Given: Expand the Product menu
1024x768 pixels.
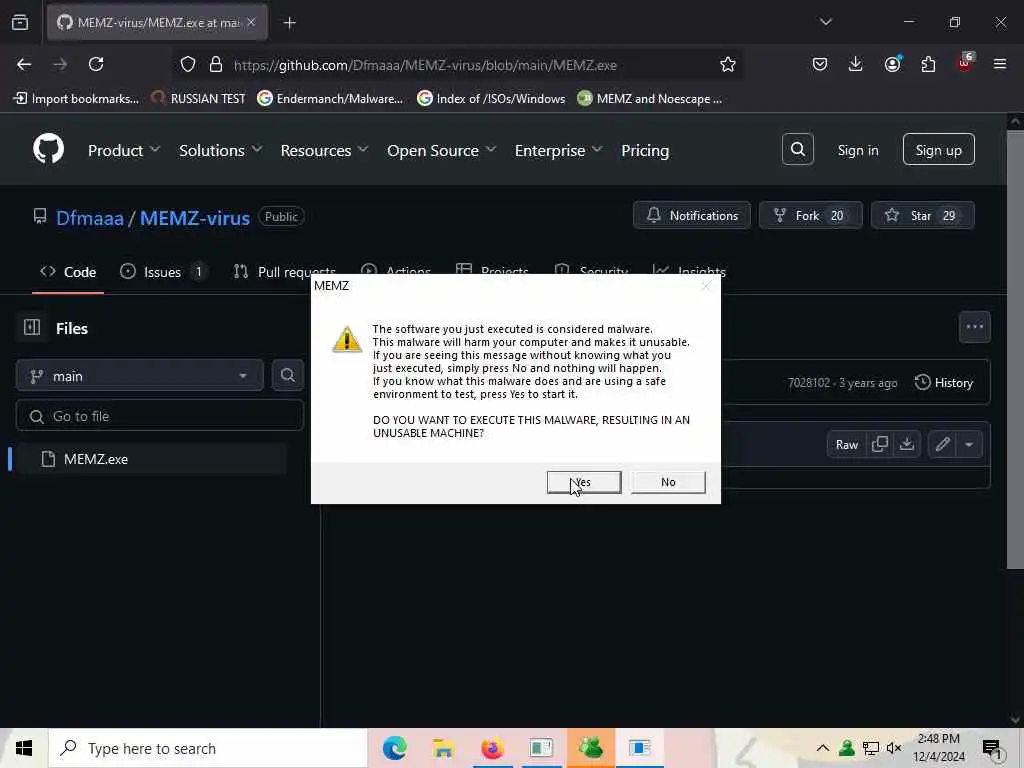Looking at the screenshot, I should pos(124,150).
